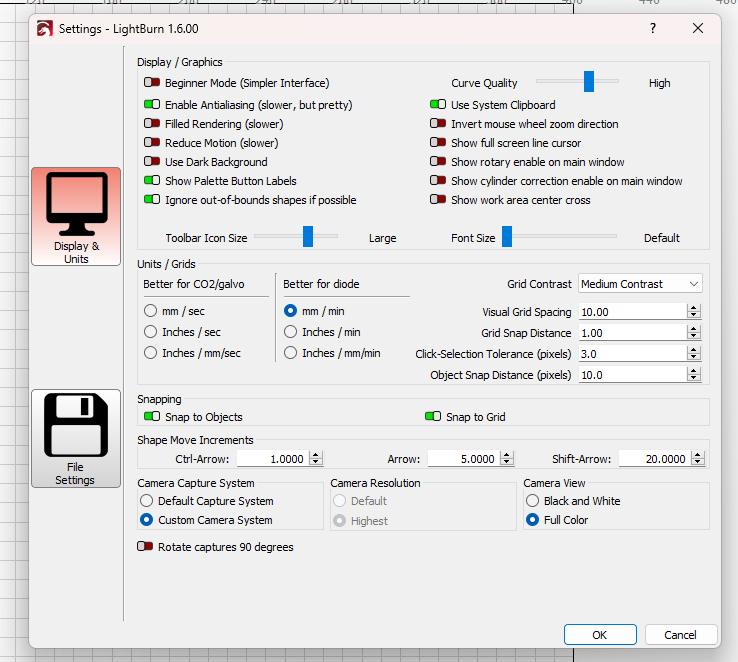The height and width of the screenshot is (662, 738).
Task: Toggle Use System Clipboard
Action: (x=438, y=104)
